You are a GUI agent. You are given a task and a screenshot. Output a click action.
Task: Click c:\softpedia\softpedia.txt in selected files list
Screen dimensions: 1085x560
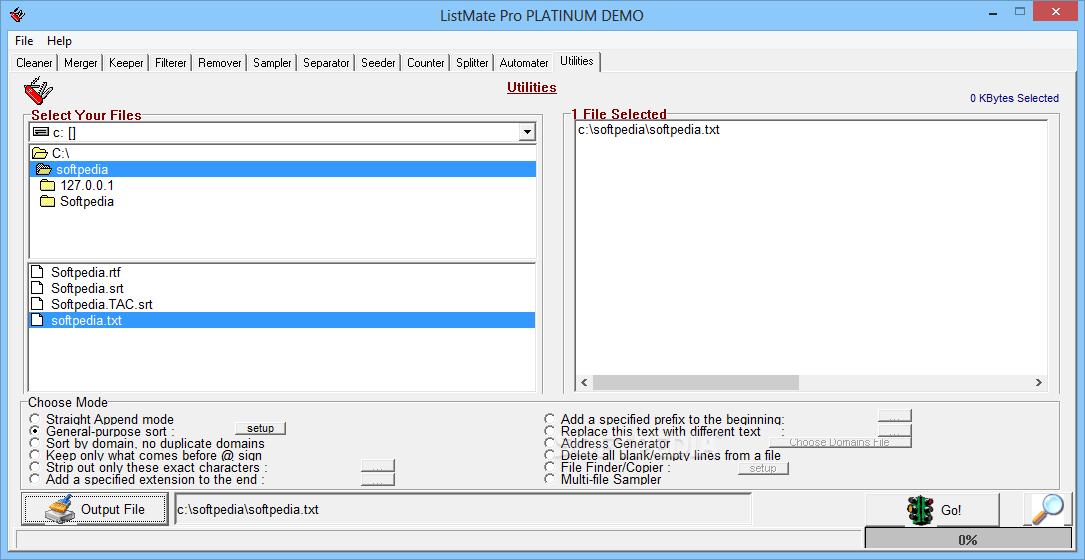pos(648,129)
